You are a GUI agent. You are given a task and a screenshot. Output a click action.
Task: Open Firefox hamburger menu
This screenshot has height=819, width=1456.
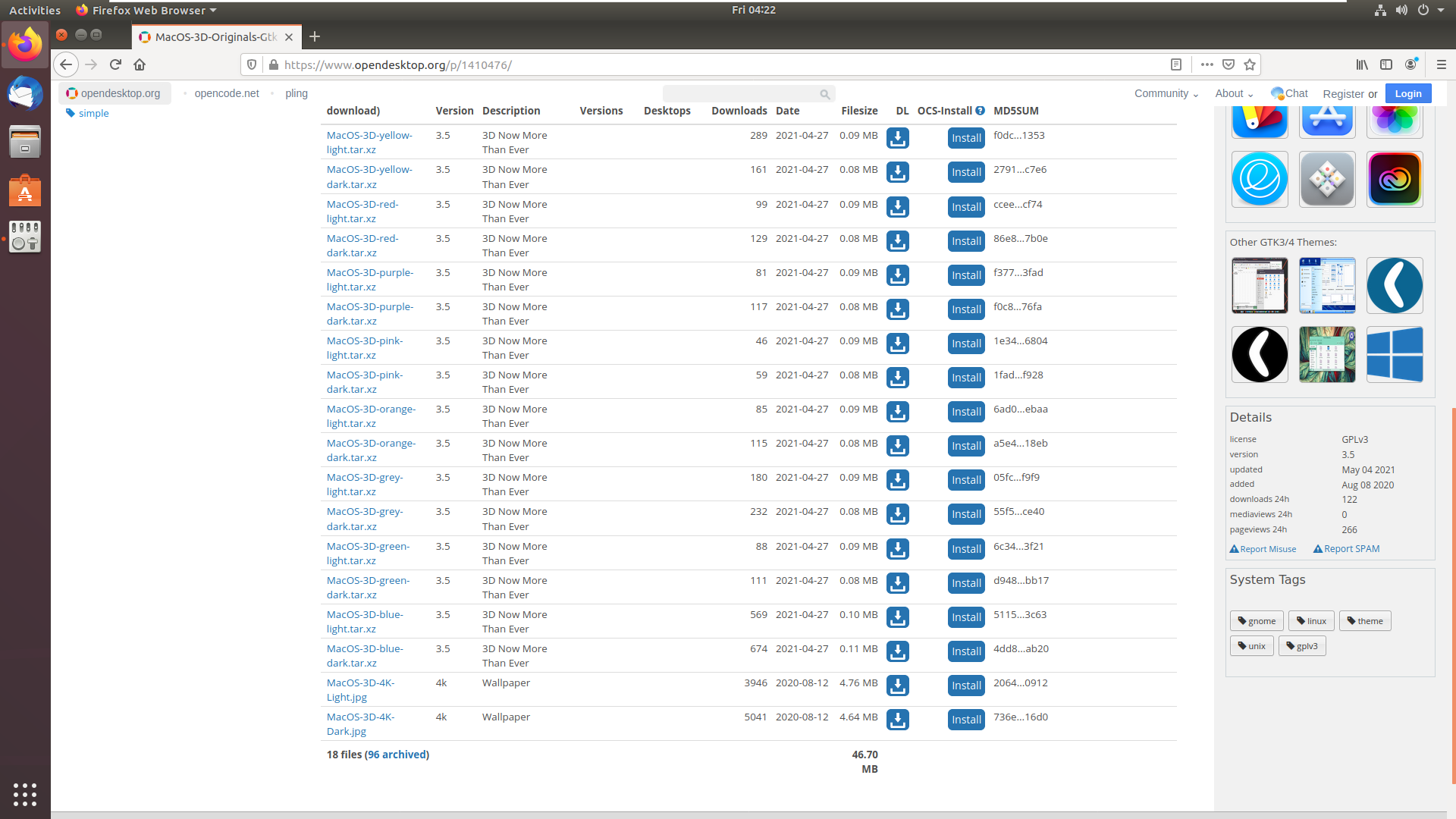coord(1442,64)
